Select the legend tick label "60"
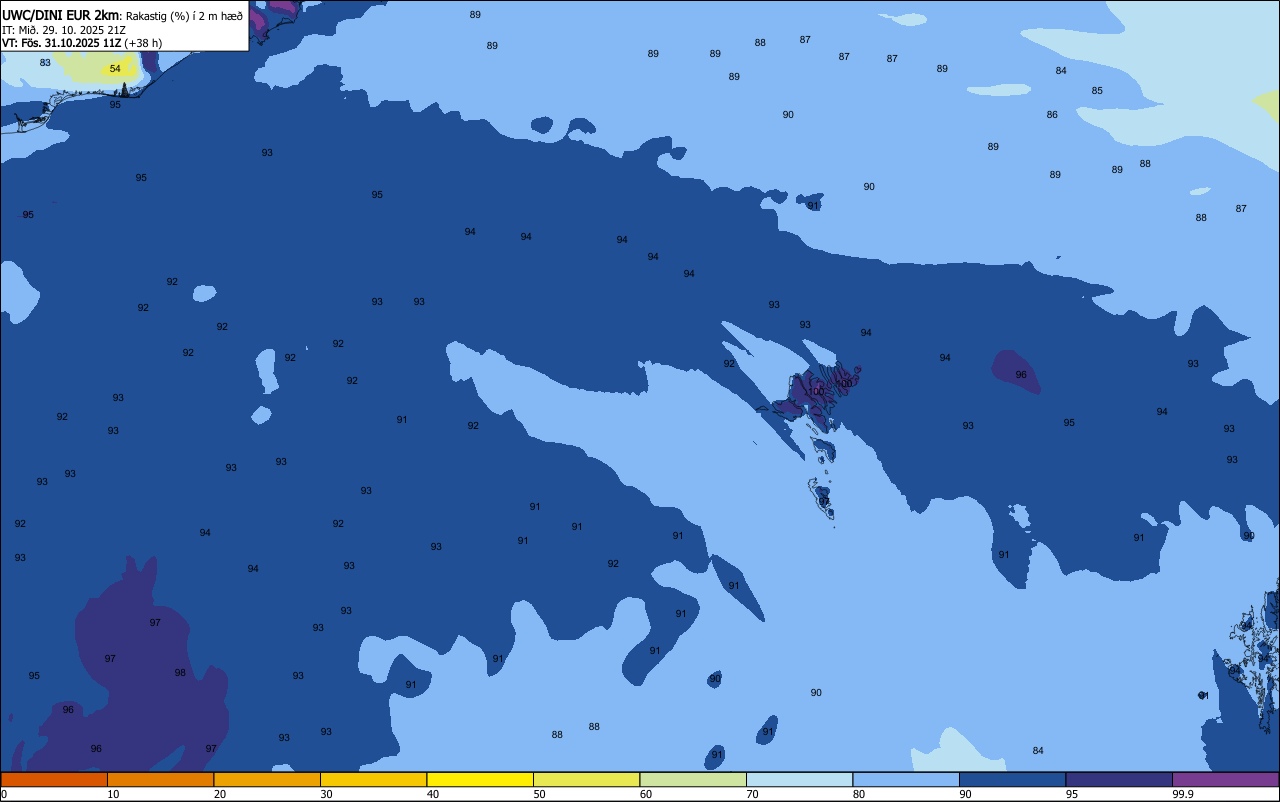1280x802 pixels. [646, 794]
